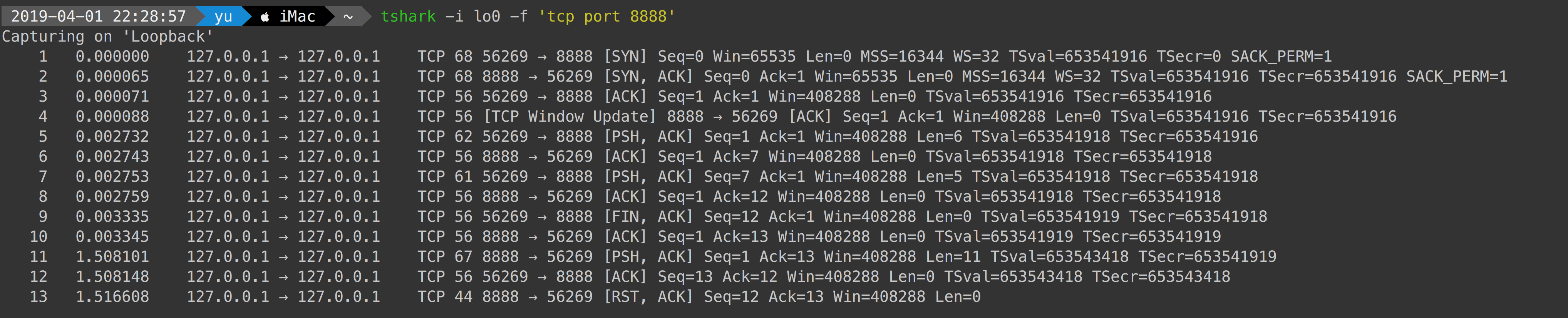Click the 'iMac' hostname in the prompt
The height and width of the screenshot is (318, 1568).
[x=297, y=17]
